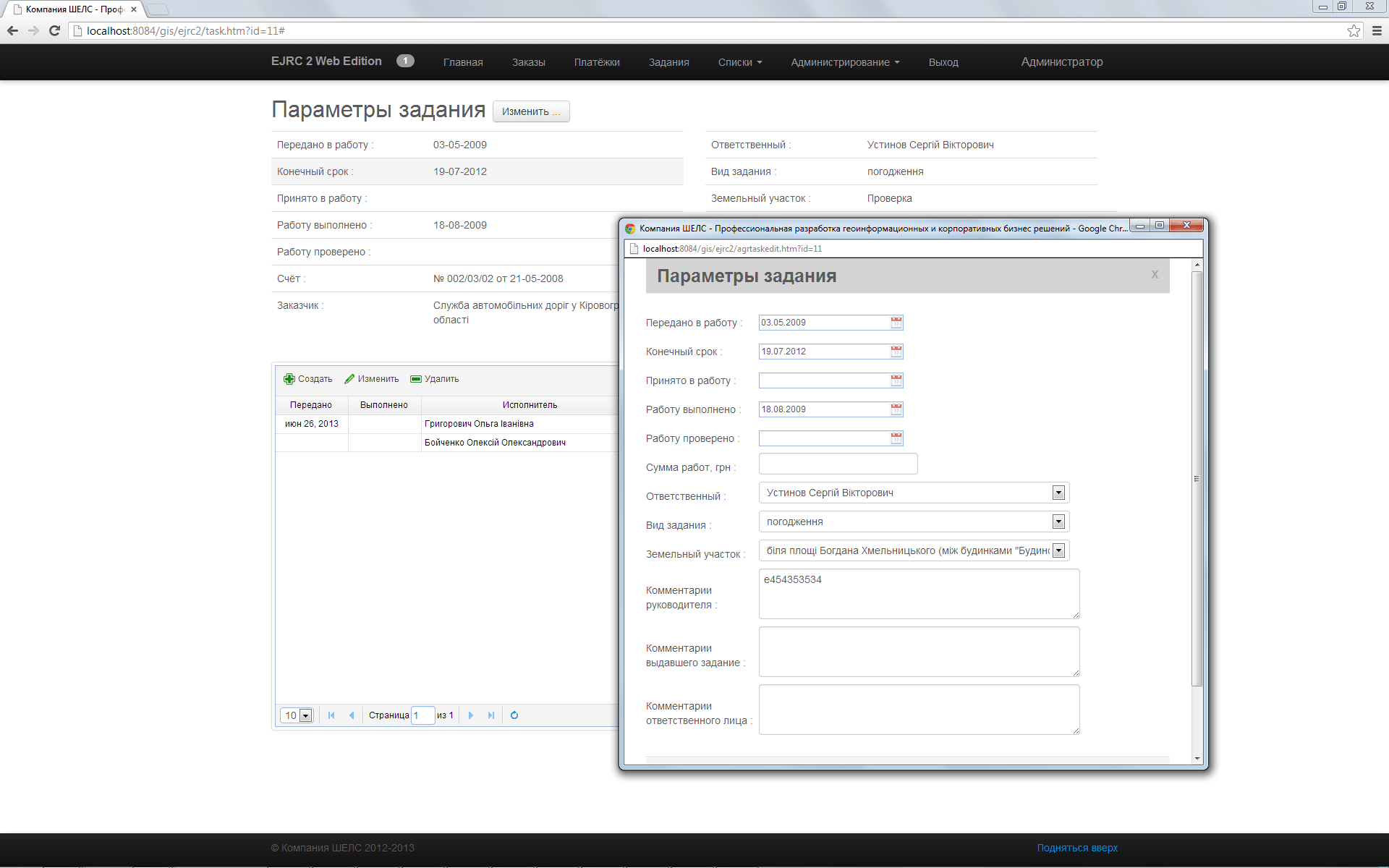Open calendar for Конечный срок field
1389x868 pixels.
tap(896, 352)
